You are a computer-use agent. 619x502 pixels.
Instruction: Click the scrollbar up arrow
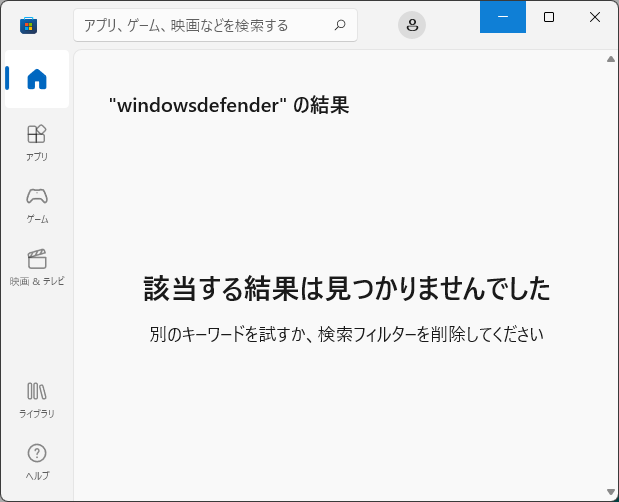(611, 59)
